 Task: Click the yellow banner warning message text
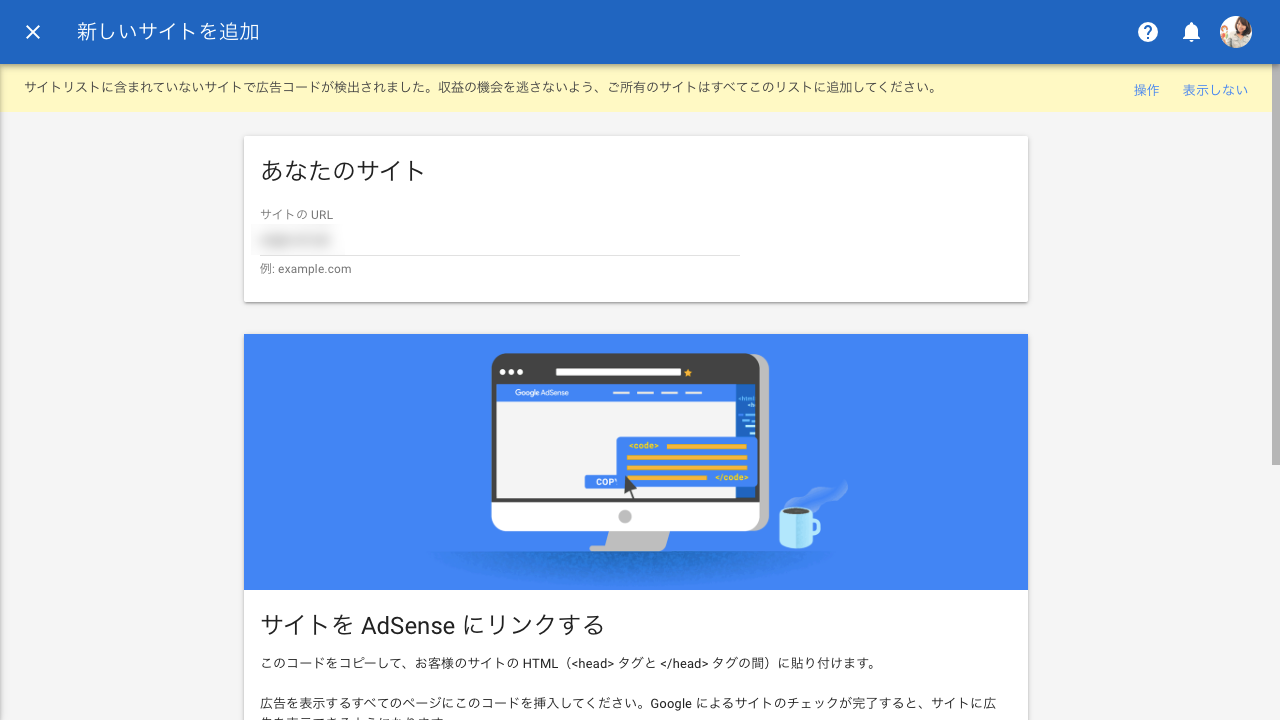point(481,88)
